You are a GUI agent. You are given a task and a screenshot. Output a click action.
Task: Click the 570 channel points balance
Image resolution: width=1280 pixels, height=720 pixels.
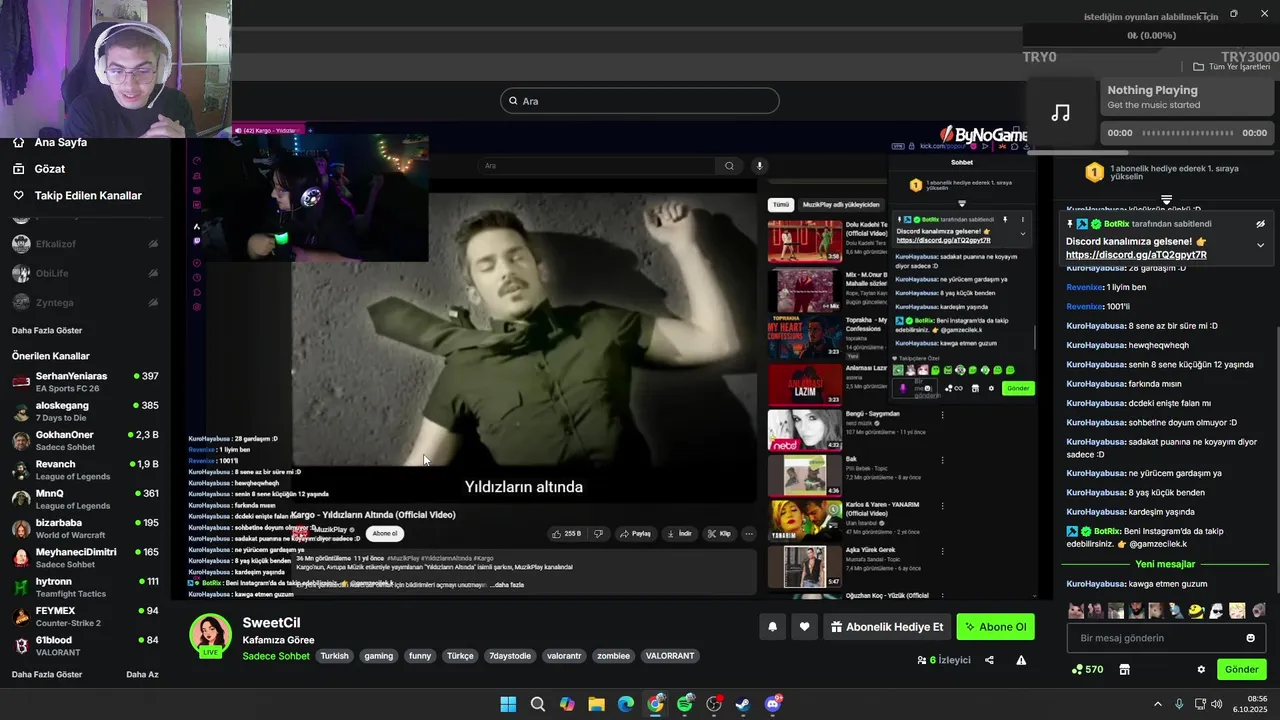(x=1087, y=669)
